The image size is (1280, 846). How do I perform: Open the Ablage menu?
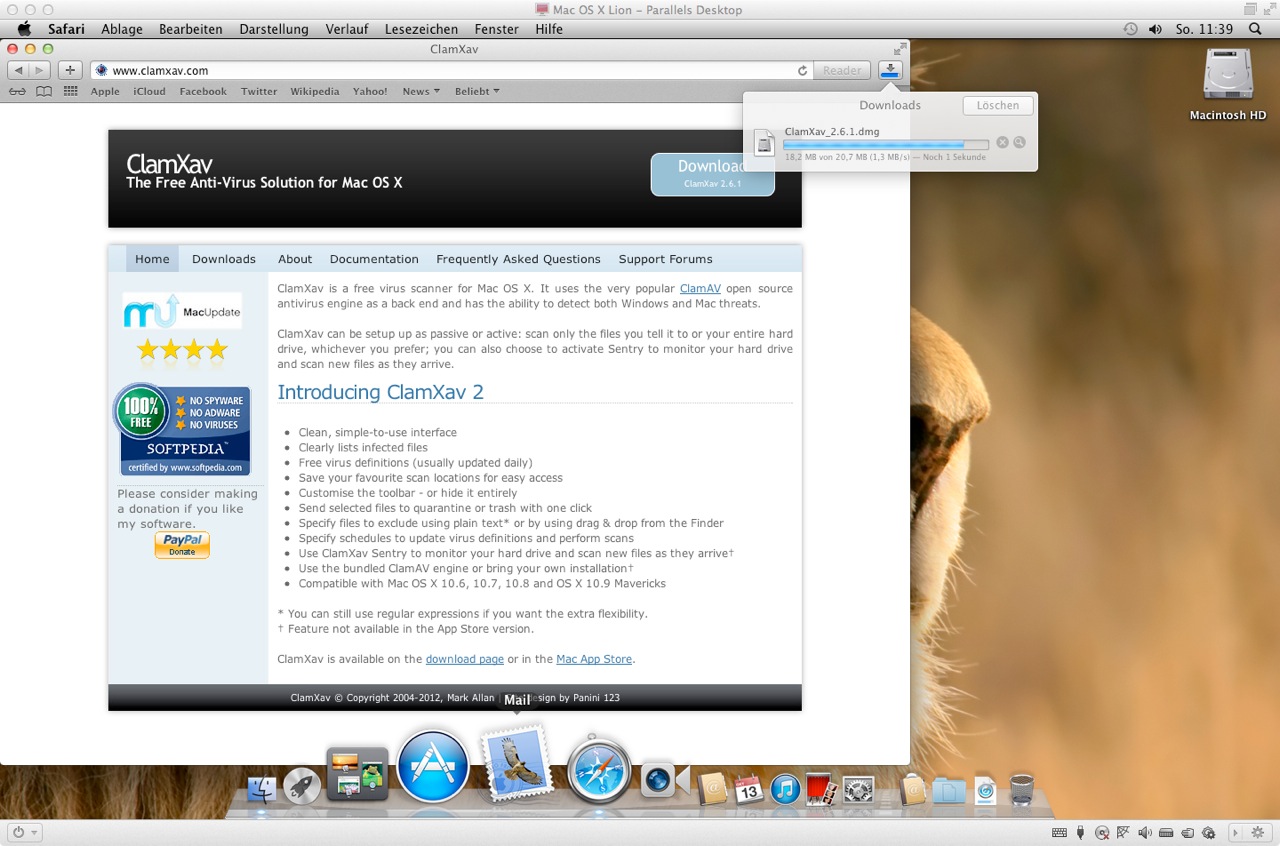pos(122,29)
